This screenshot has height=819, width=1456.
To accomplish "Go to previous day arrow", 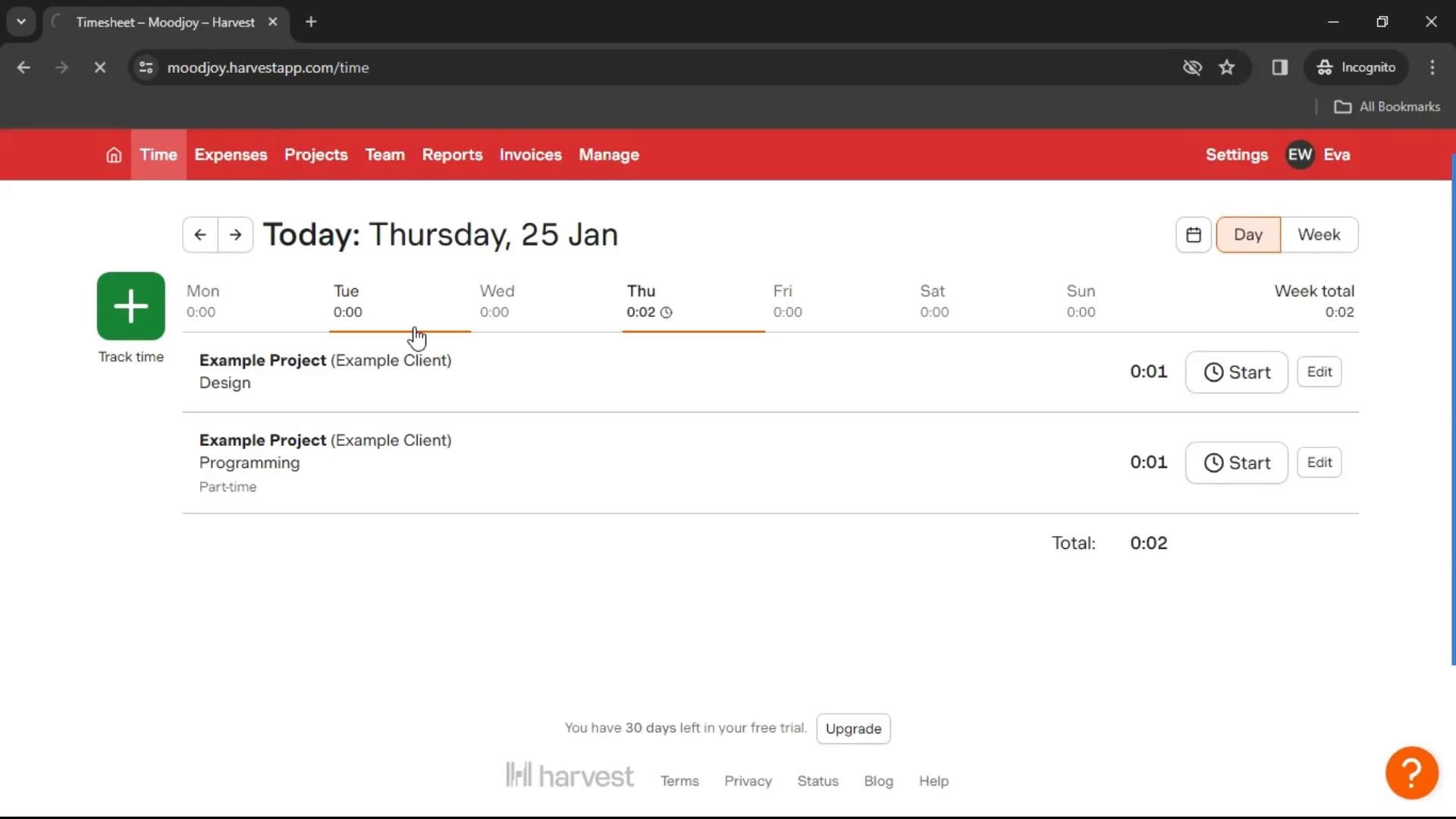I will (x=200, y=235).
